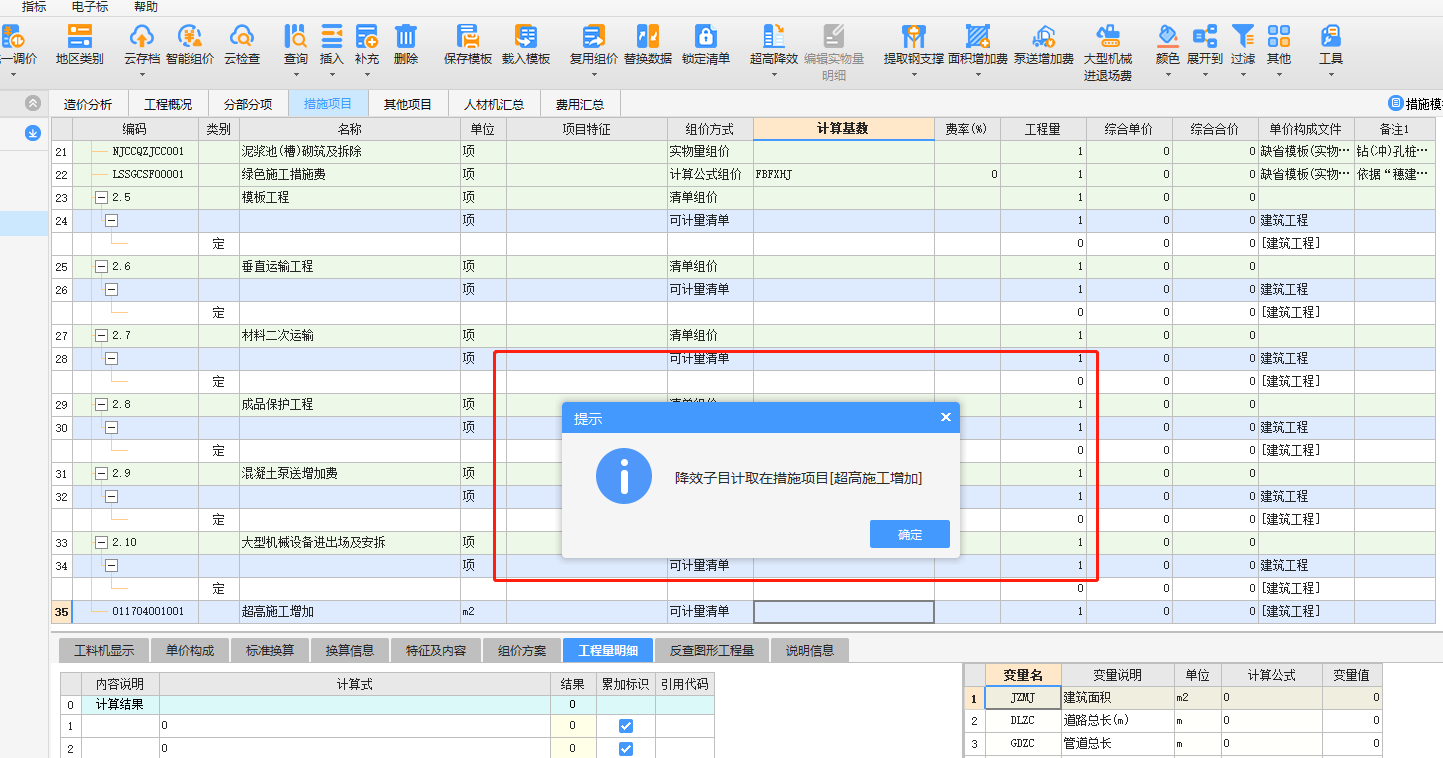Select the 超高施工增加 row name cell
1443x758 pixels.
tap(349, 612)
